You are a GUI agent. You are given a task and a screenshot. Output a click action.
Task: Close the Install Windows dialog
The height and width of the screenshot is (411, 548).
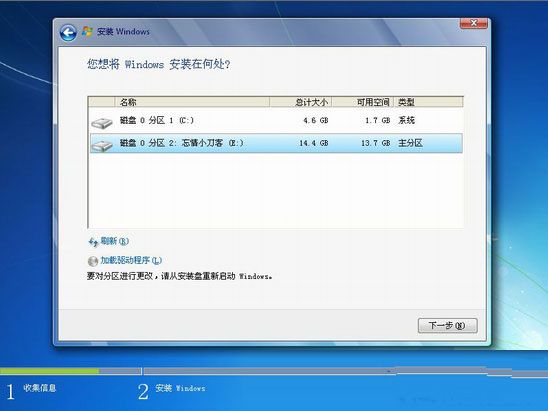point(474,23)
